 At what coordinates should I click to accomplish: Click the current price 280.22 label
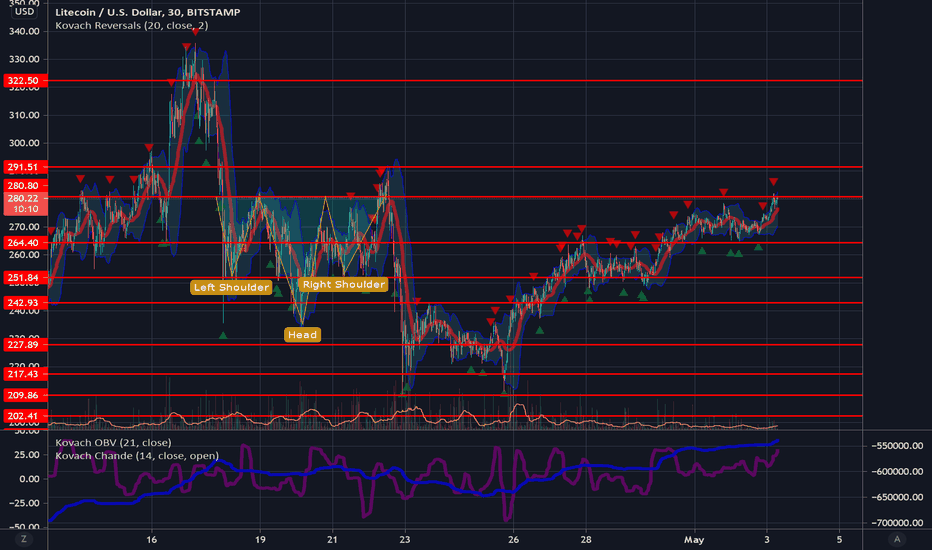(24, 203)
